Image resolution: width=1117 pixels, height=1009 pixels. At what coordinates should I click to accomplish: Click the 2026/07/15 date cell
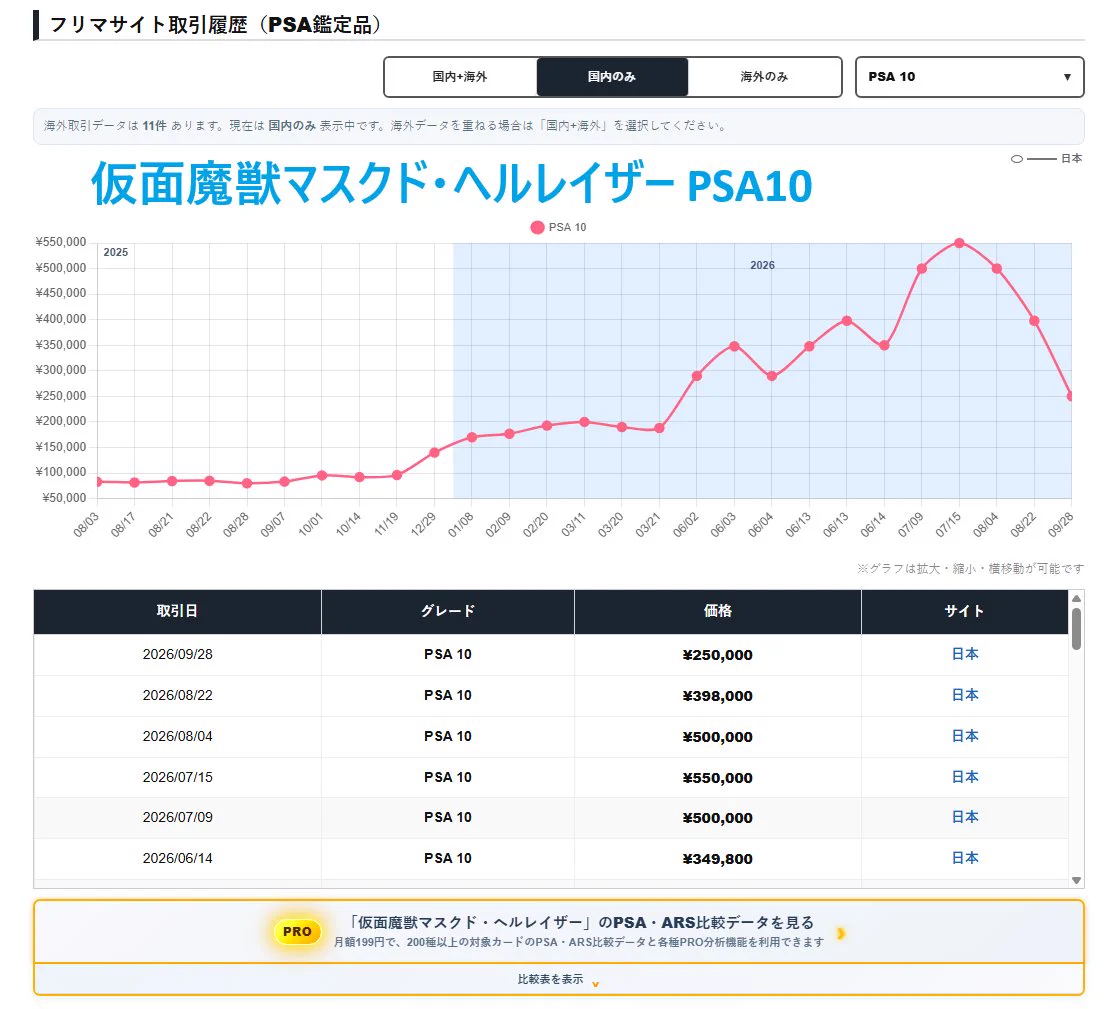(x=177, y=777)
